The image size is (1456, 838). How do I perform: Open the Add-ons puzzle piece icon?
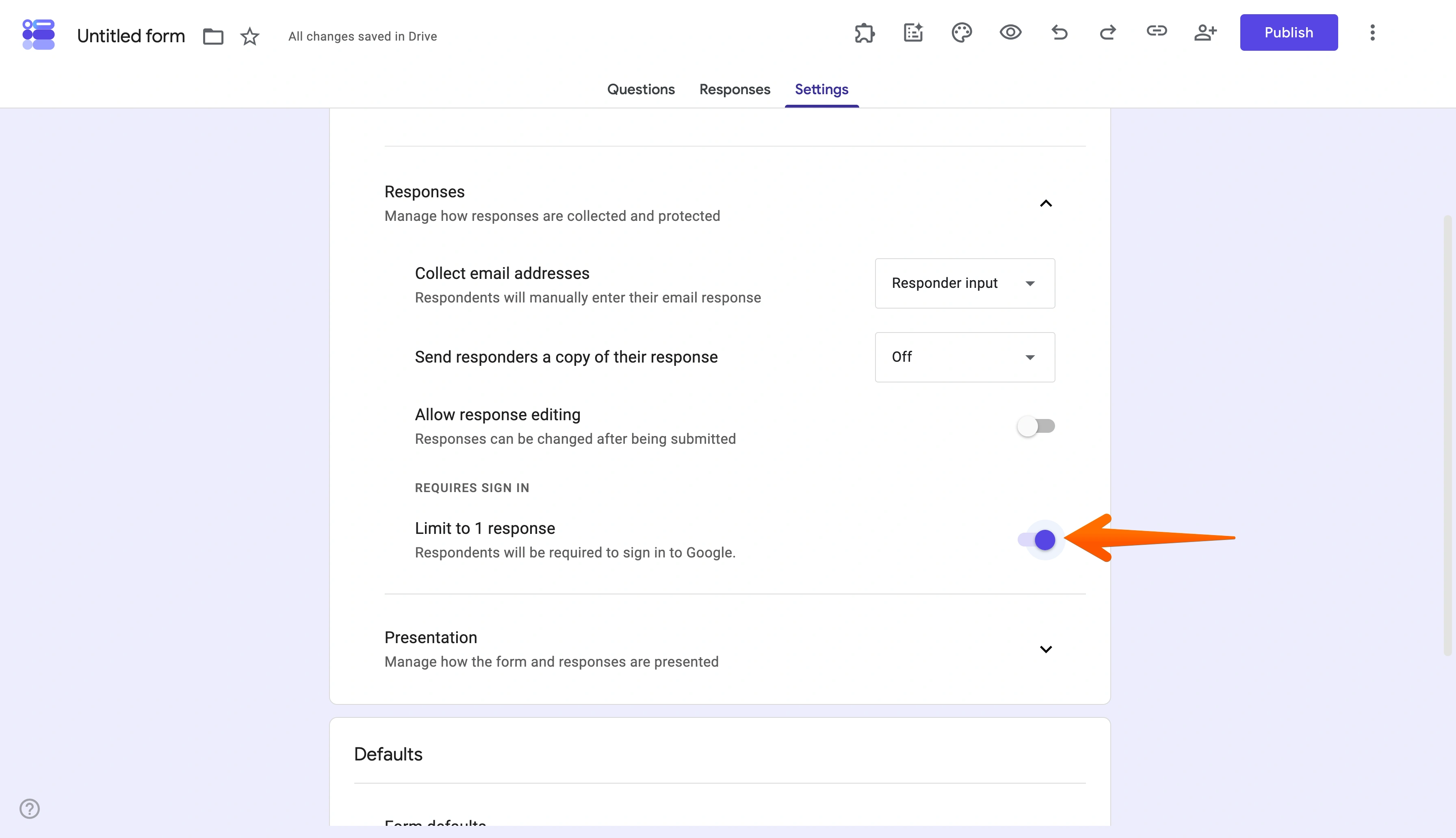[x=865, y=33]
